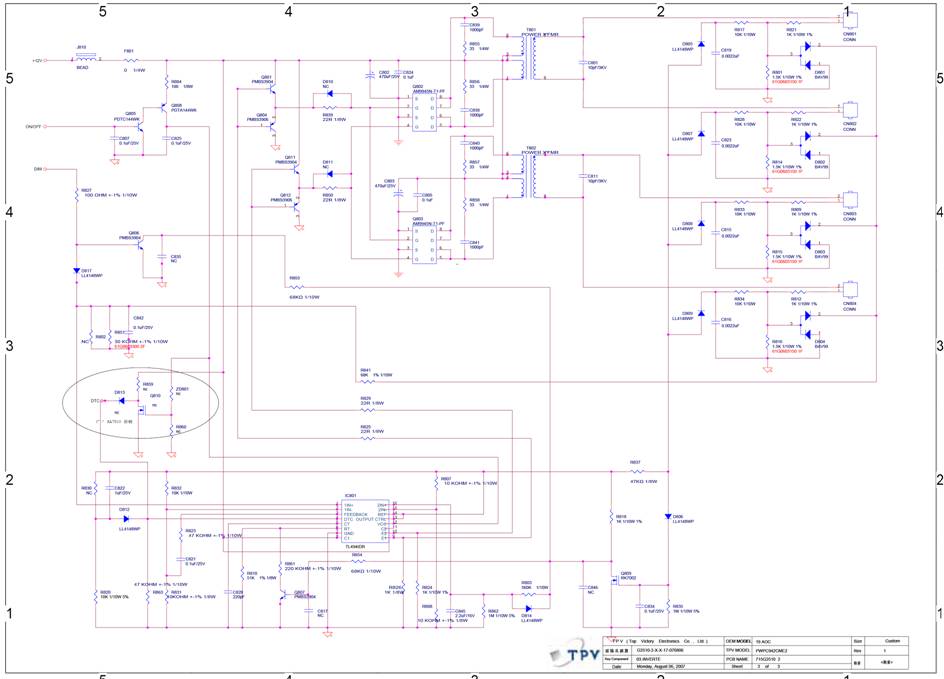944x679 pixels.
Task: Select resistor R826 22R 1/8W
Action: click(x=367, y=410)
